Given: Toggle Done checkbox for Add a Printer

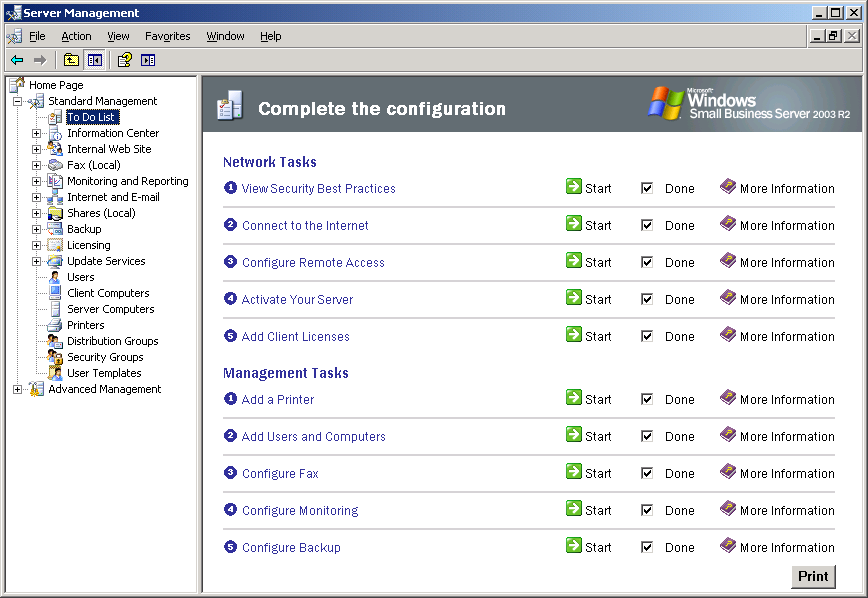Looking at the screenshot, I should tap(647, 399).
